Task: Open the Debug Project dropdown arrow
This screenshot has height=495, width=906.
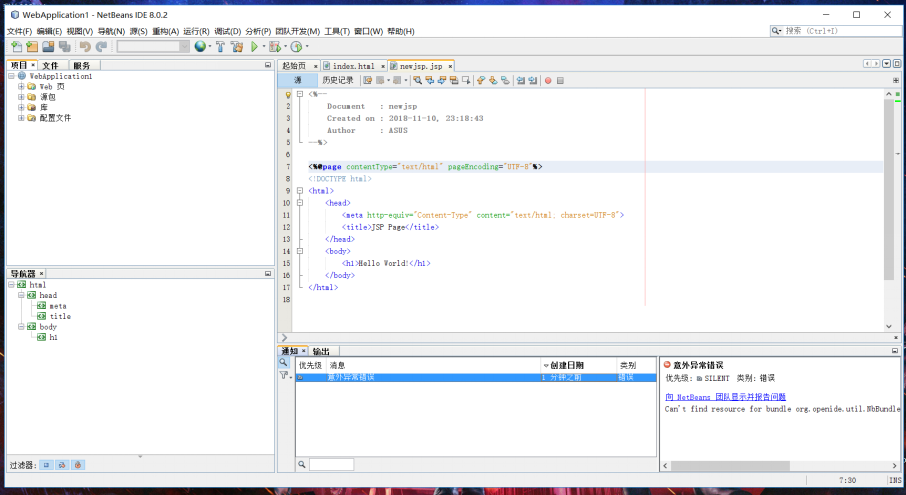Action: click(285, 47)
